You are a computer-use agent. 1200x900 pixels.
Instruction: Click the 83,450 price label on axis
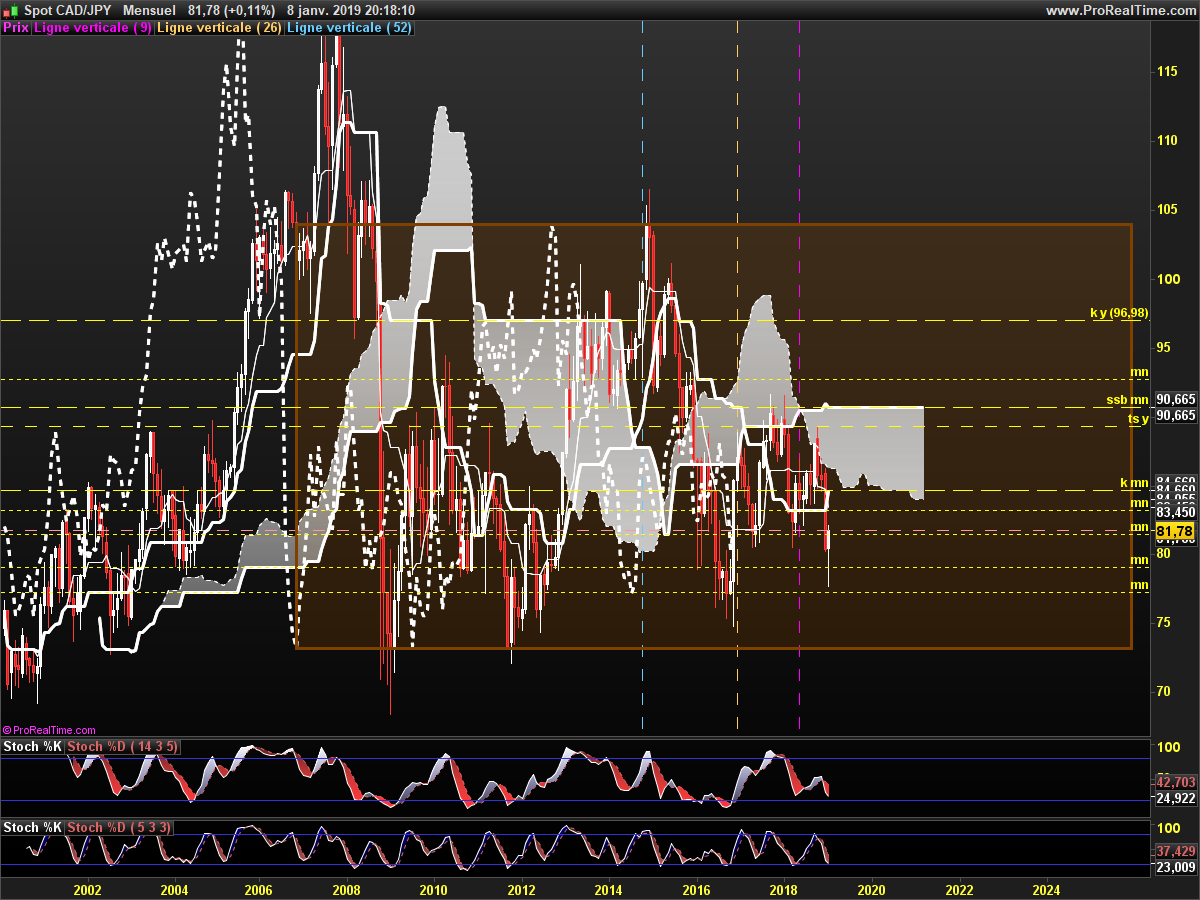[x=1175, y=511]
